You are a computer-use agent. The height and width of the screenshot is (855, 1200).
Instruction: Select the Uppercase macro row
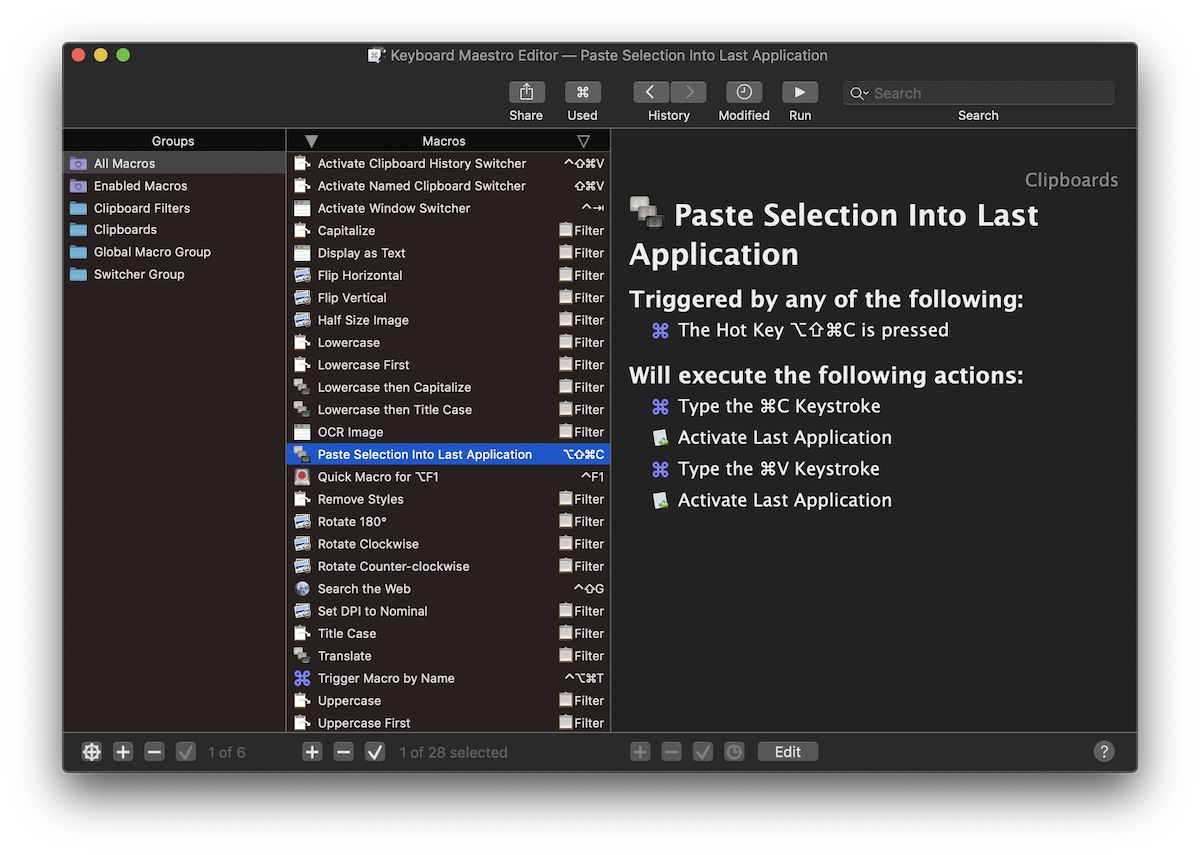click(x=448, y=700)
